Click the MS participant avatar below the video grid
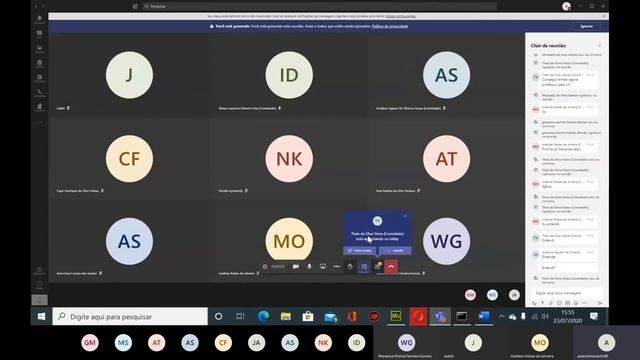640x360 pixels. [x=492, y=295]
